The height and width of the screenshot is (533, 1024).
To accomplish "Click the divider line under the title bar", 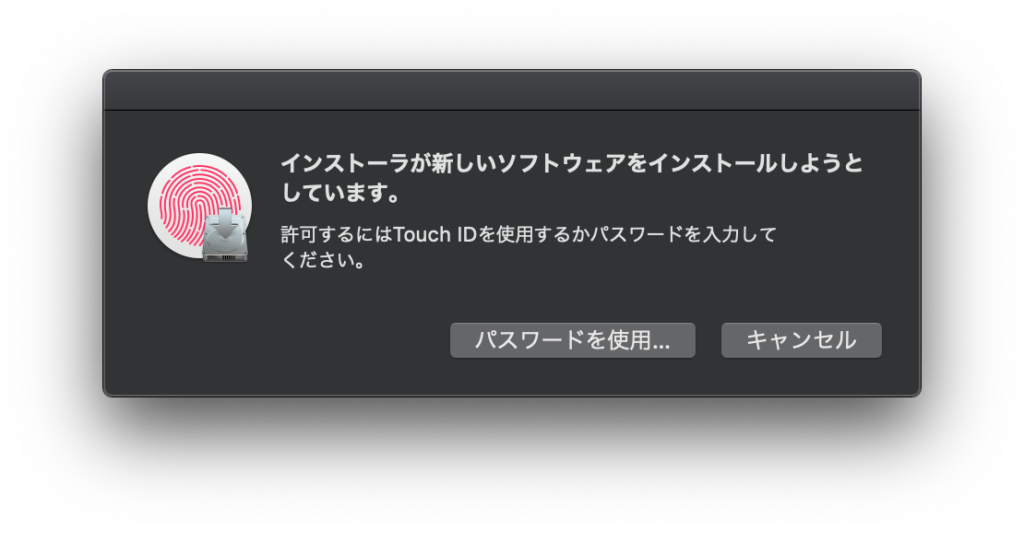I will pos(512,110).
